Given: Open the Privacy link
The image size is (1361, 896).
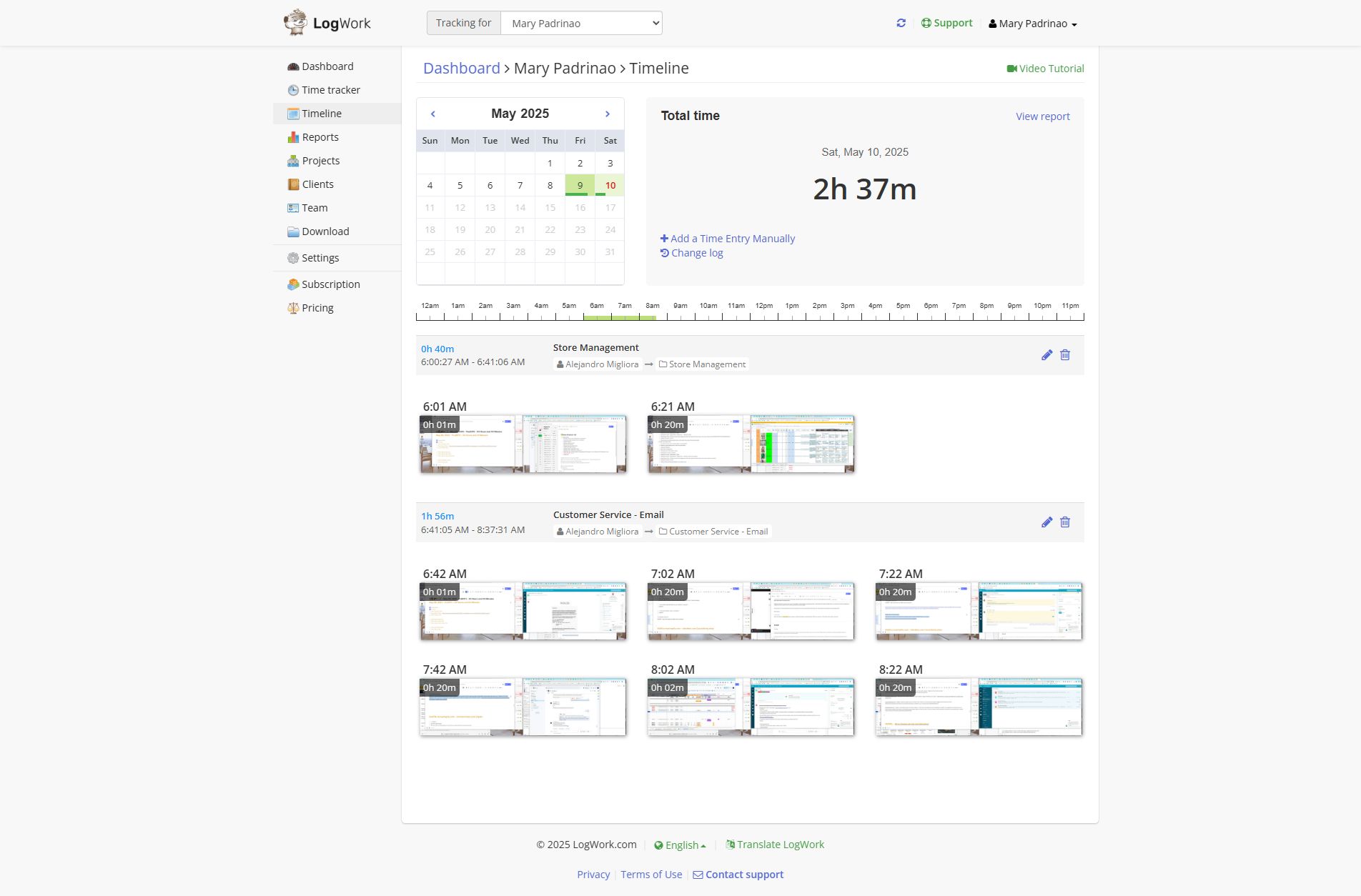Looking at the screenshot, I should [593, 875].
